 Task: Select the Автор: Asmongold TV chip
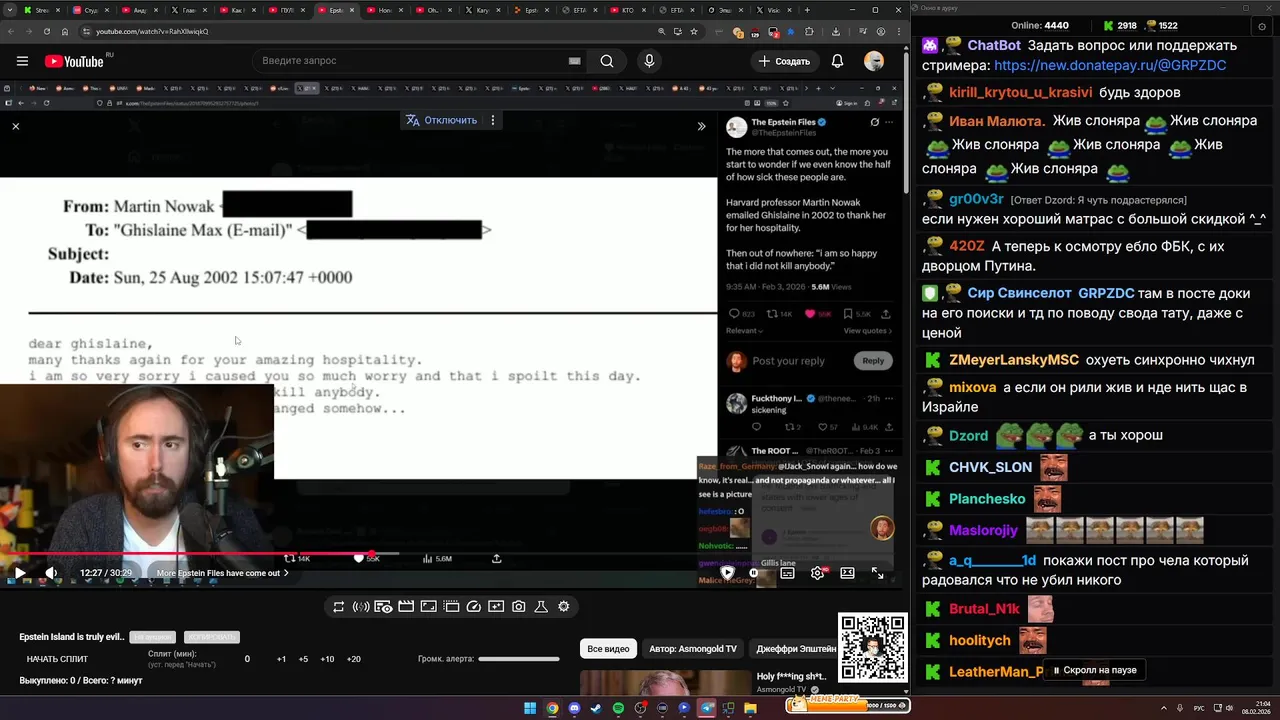pyautogui.click(x=693, y=649)
